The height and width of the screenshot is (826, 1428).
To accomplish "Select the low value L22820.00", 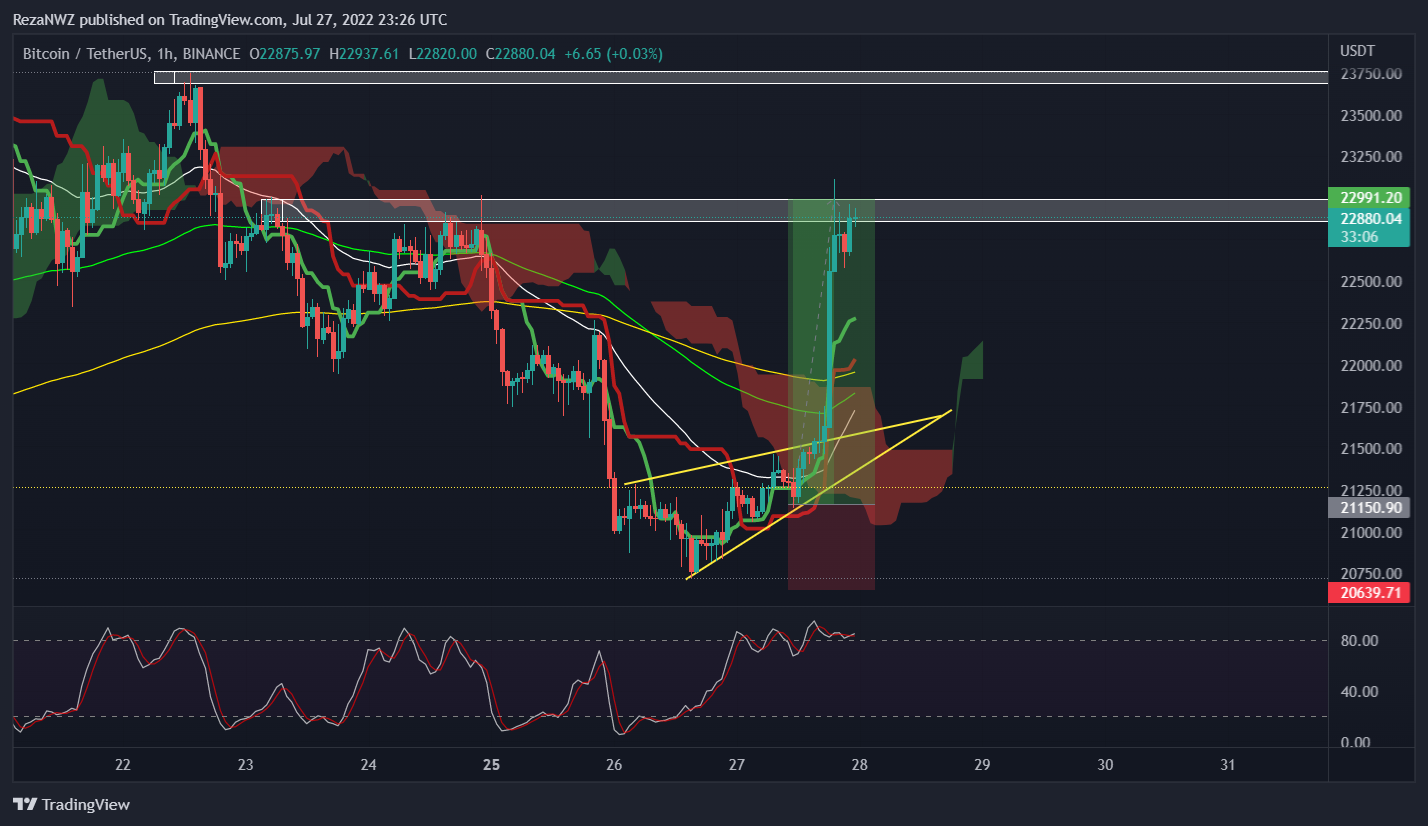I will [444, 54].
